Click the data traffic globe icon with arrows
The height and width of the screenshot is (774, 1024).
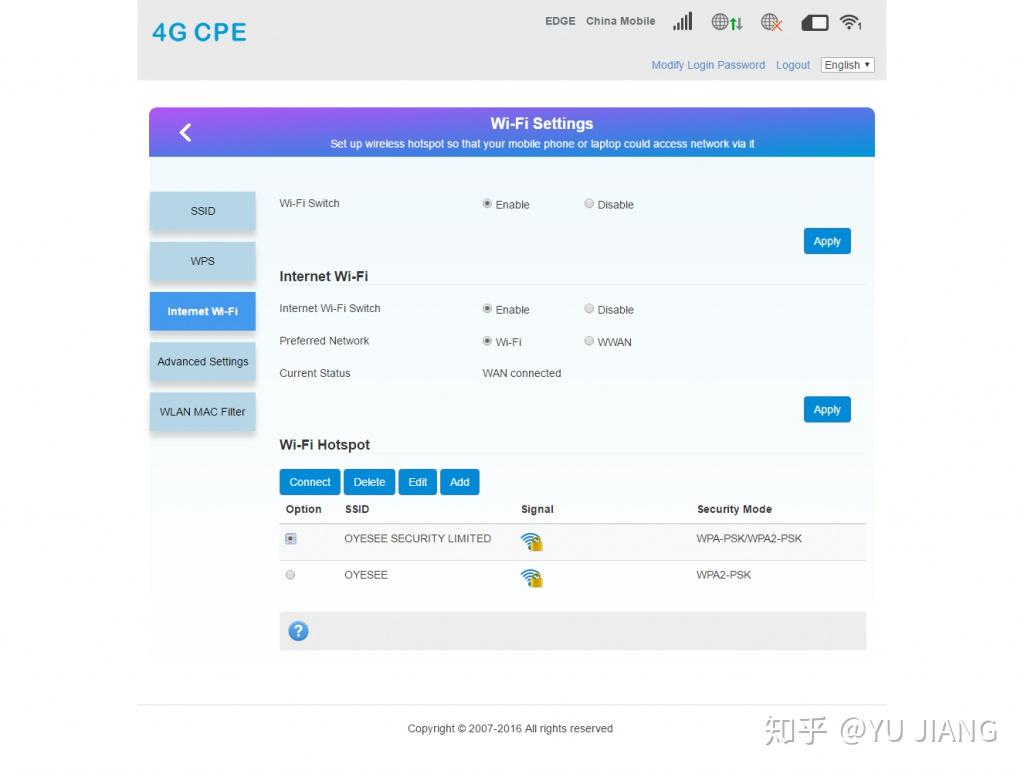[727, 21]
